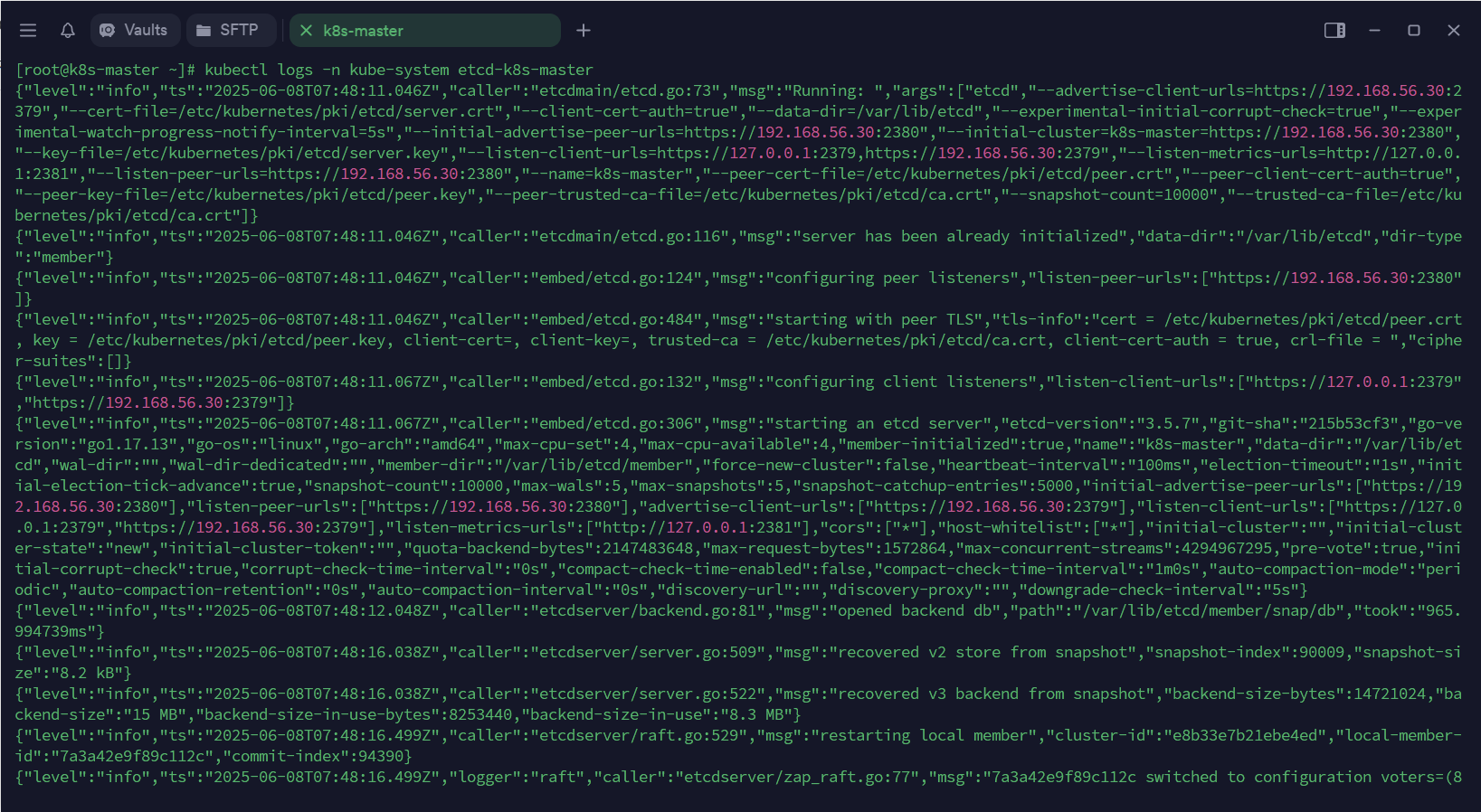This screenshot has height=812, width=1481.
Task: Switch to the Vaults tab
Action: [x=135, y=31]
